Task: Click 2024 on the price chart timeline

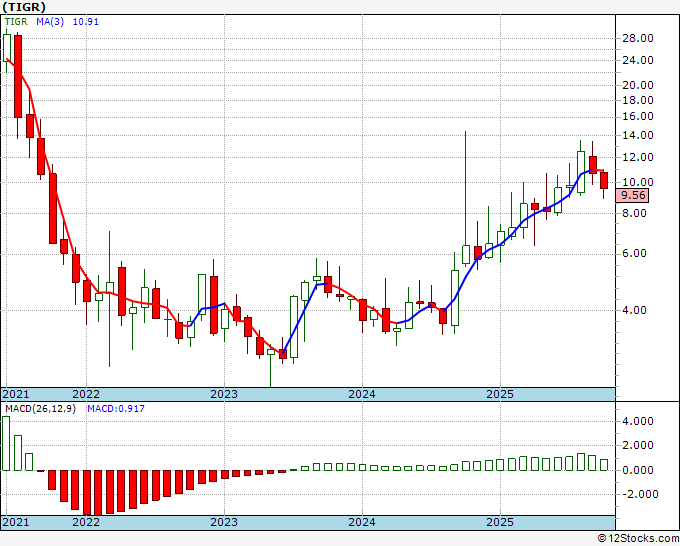Action: 362,394
